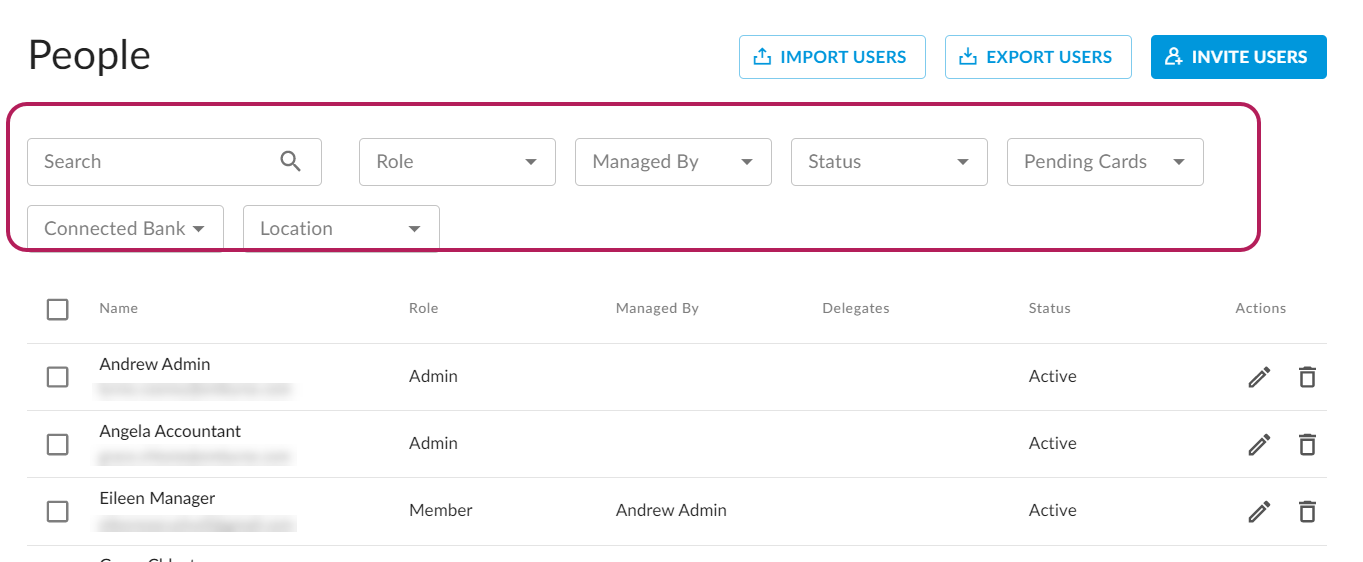Tick the select-all checkbox in the table header
This screenshot has height=562, width=1363.
click(x=58, y=309)
